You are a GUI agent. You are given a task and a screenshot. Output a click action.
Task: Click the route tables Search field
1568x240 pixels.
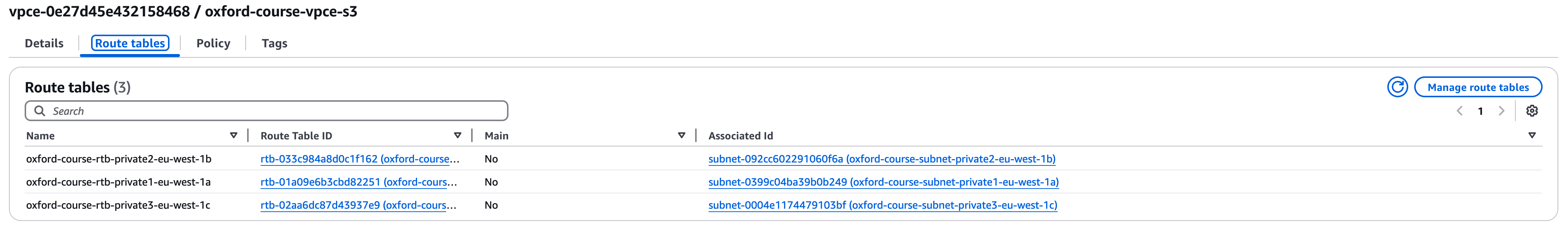[x=274, y=111]
